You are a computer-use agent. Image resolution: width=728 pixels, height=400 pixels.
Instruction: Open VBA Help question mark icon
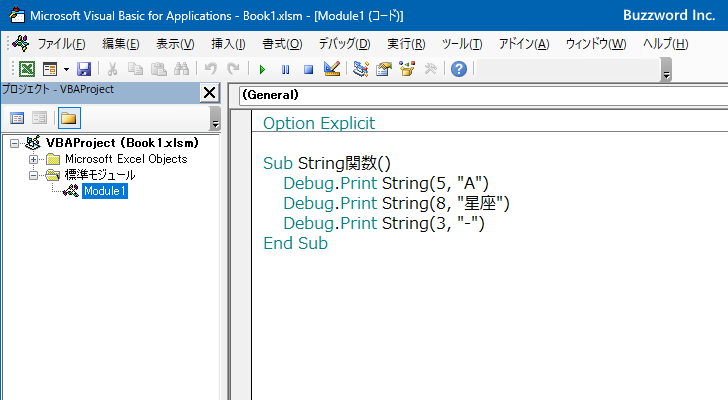pos(459,69)
